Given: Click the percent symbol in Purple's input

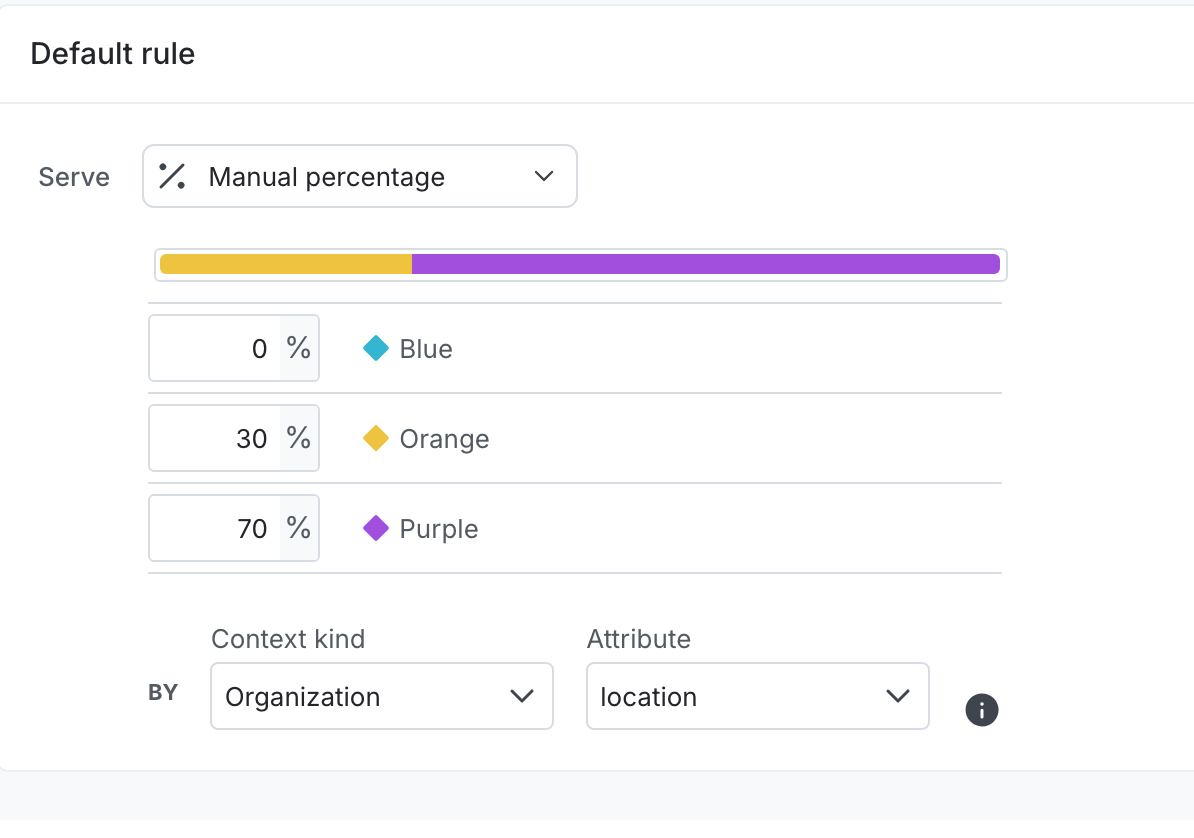Looking at the screenshot, I should click(x=298, y=528).
